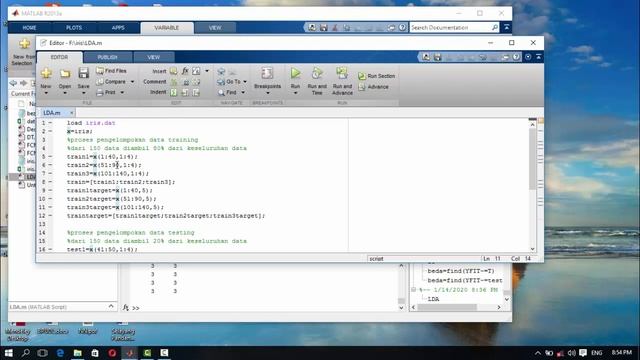Click the wrap comments icon

pos(196,82)
